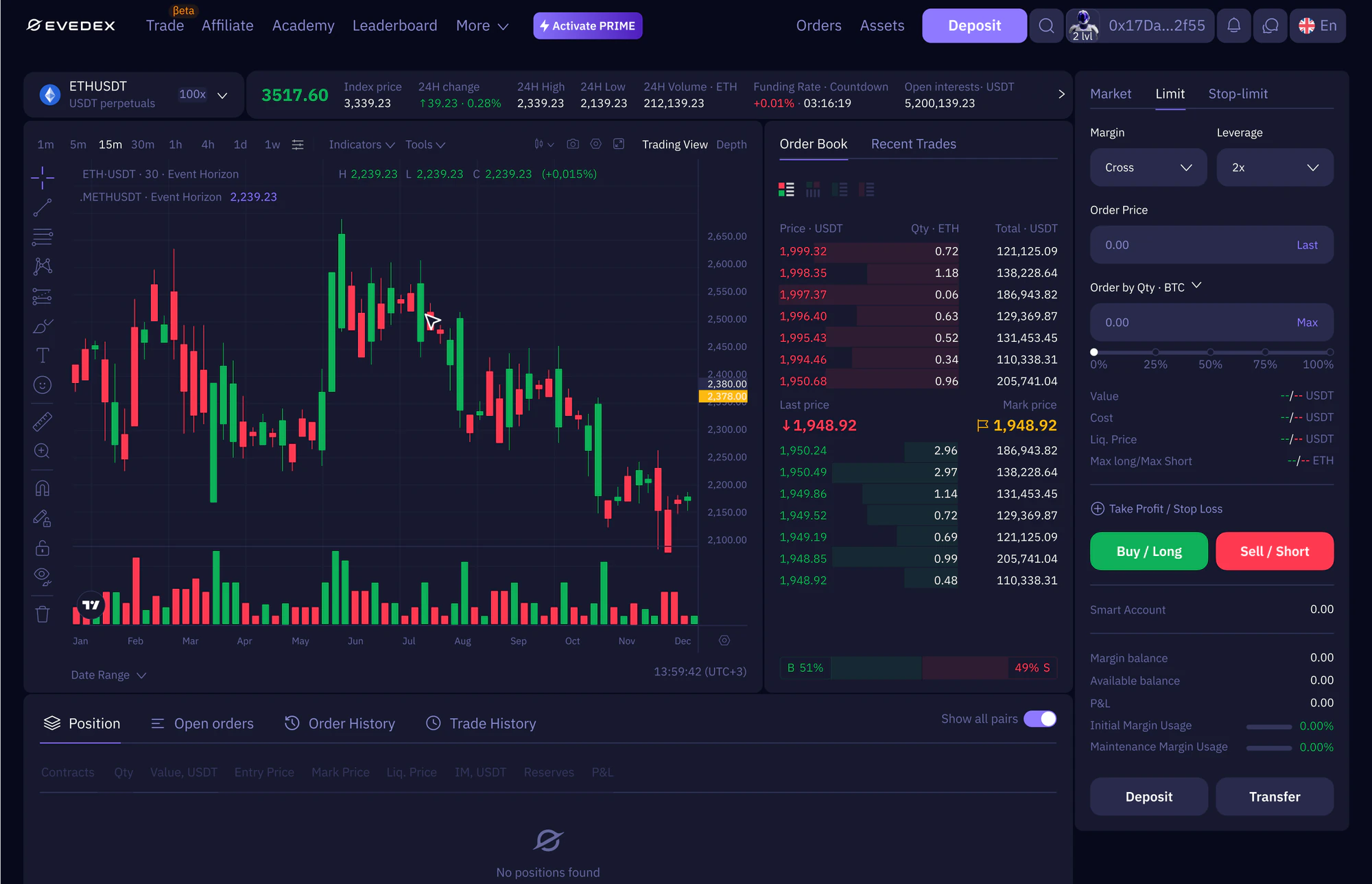Show asks-only order book view
Screen dimensions: 1372x884
point(866,189)
